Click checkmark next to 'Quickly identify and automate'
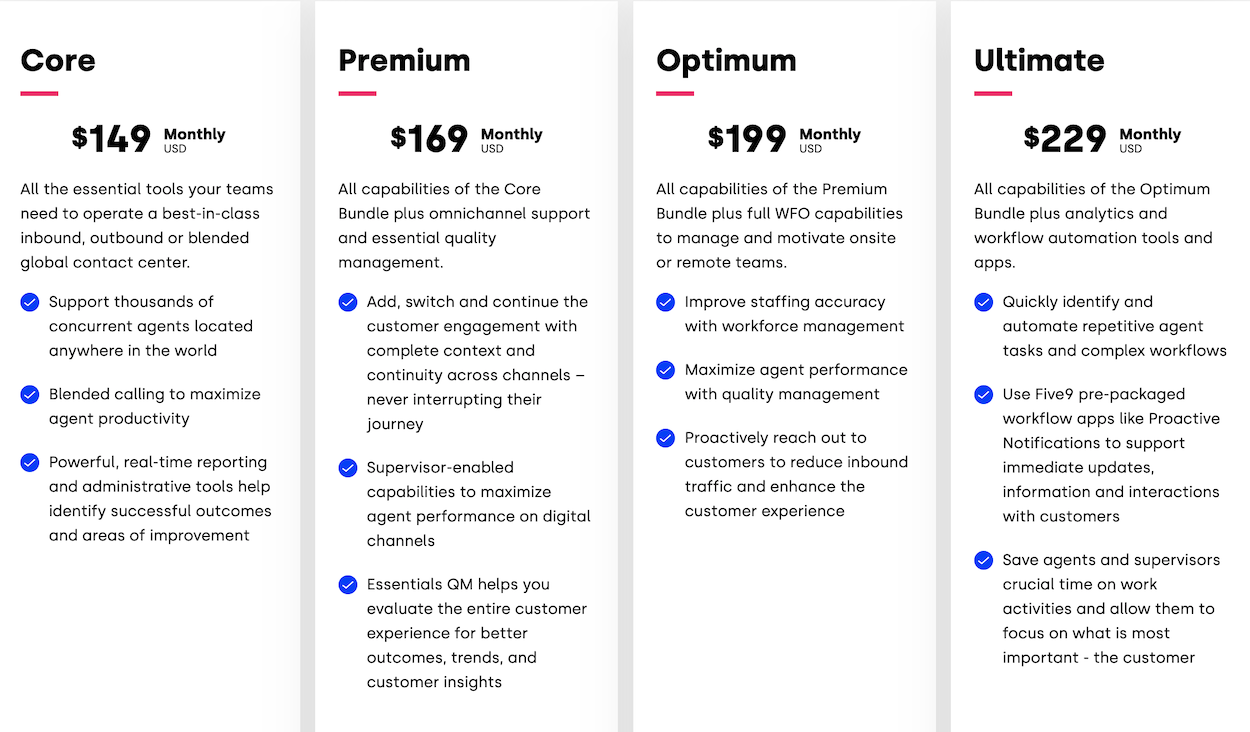 click(x=984, y=302)
